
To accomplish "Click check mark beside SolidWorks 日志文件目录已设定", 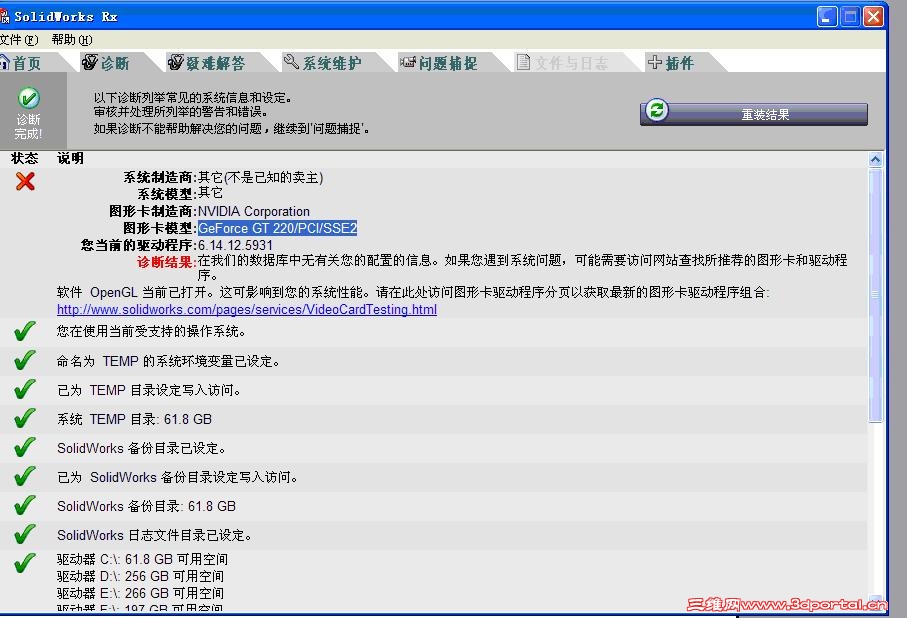I will [x=24, y=535].
